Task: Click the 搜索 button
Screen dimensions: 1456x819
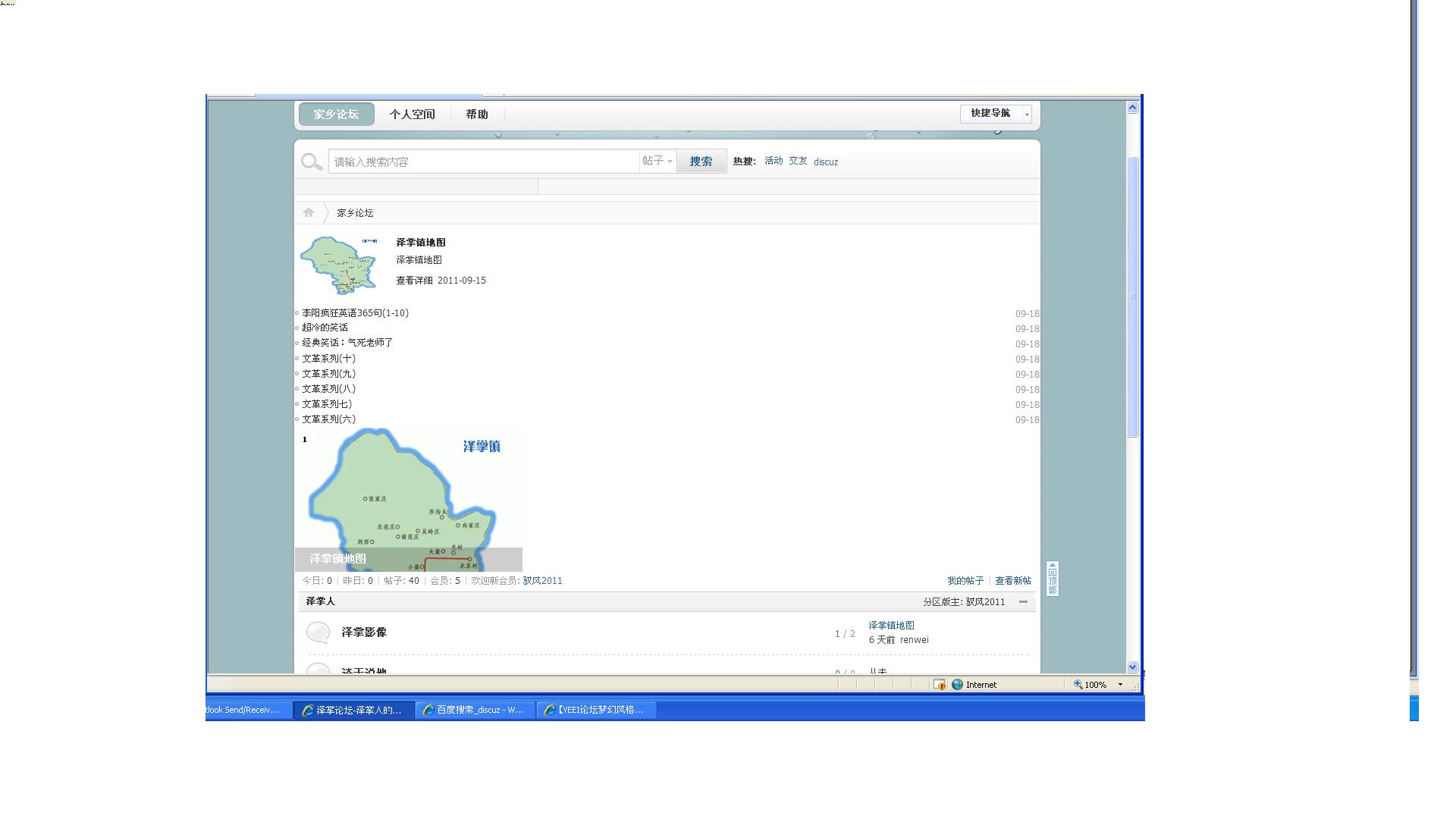Action: tap(701, 162)
